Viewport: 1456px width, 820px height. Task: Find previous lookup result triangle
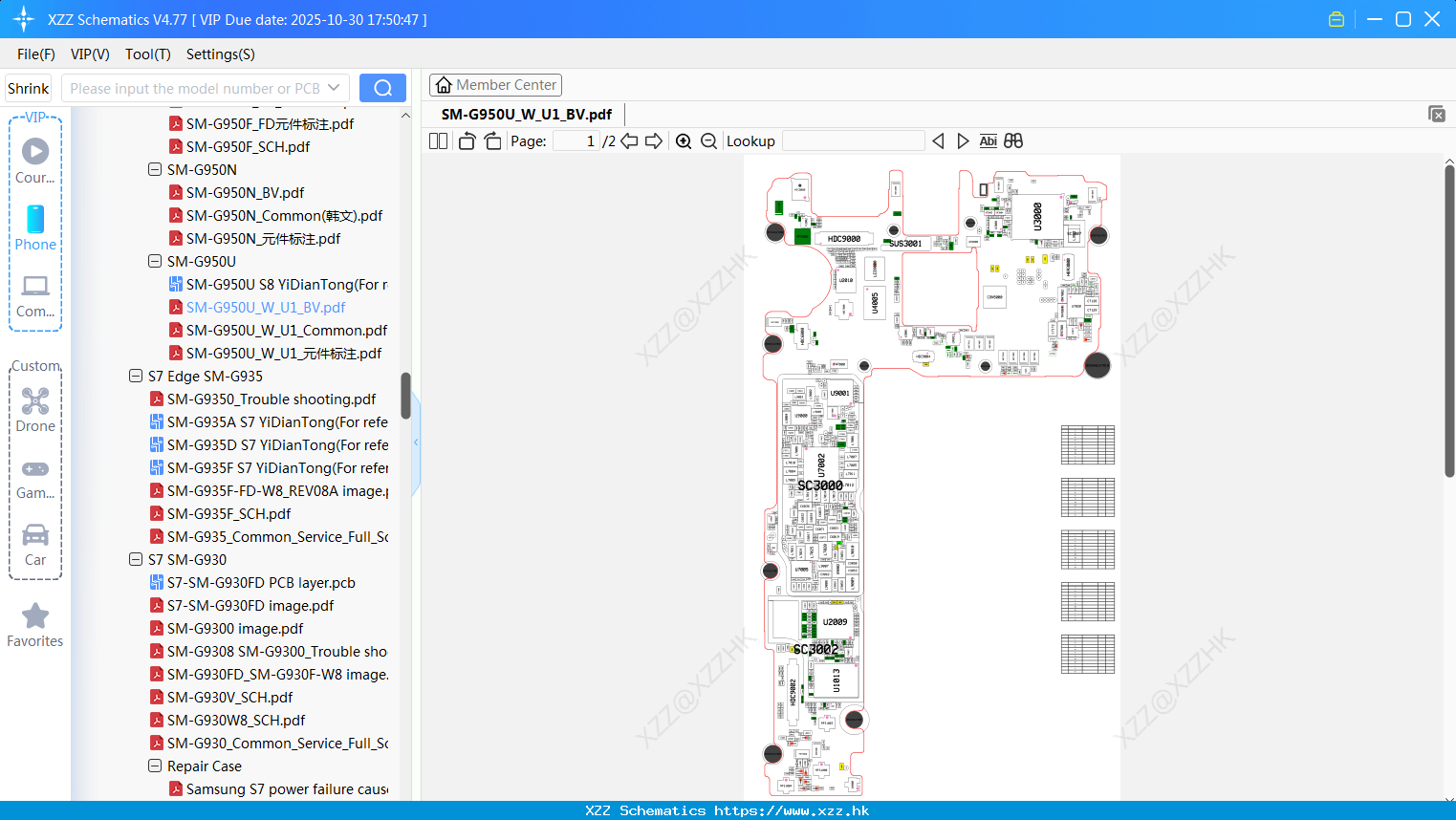pyautogui.click(x=938, y=140)
